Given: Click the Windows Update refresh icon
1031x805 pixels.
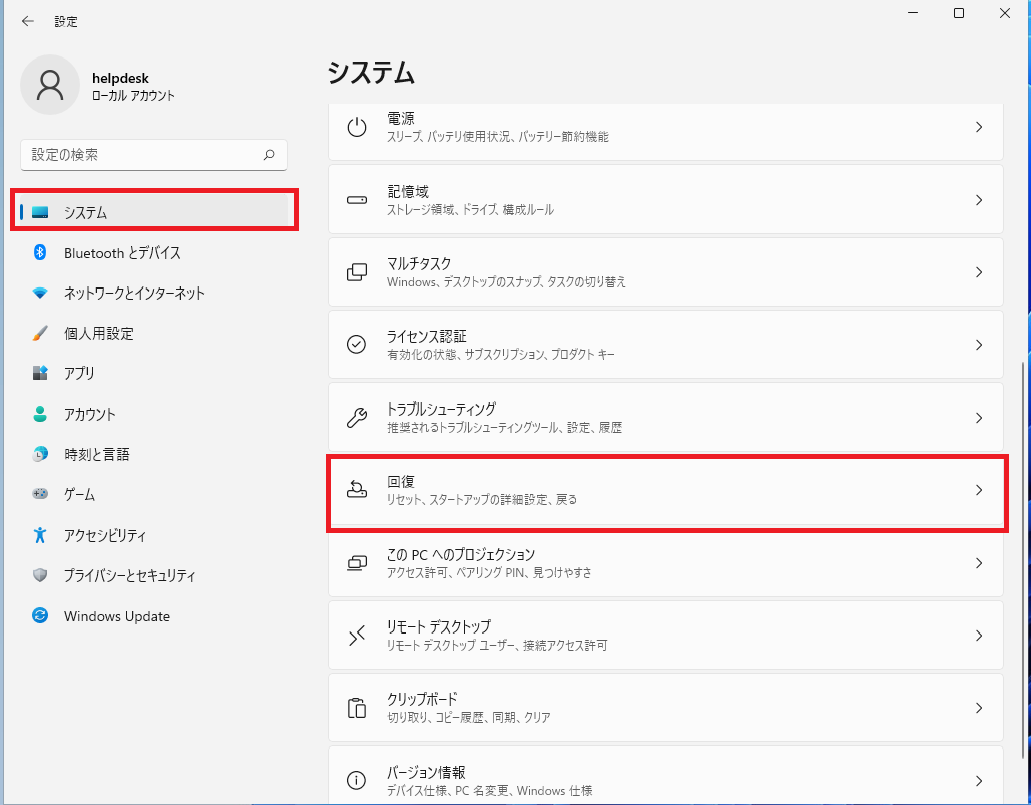Looking at the screenshot, I should [x=39, y=616].
